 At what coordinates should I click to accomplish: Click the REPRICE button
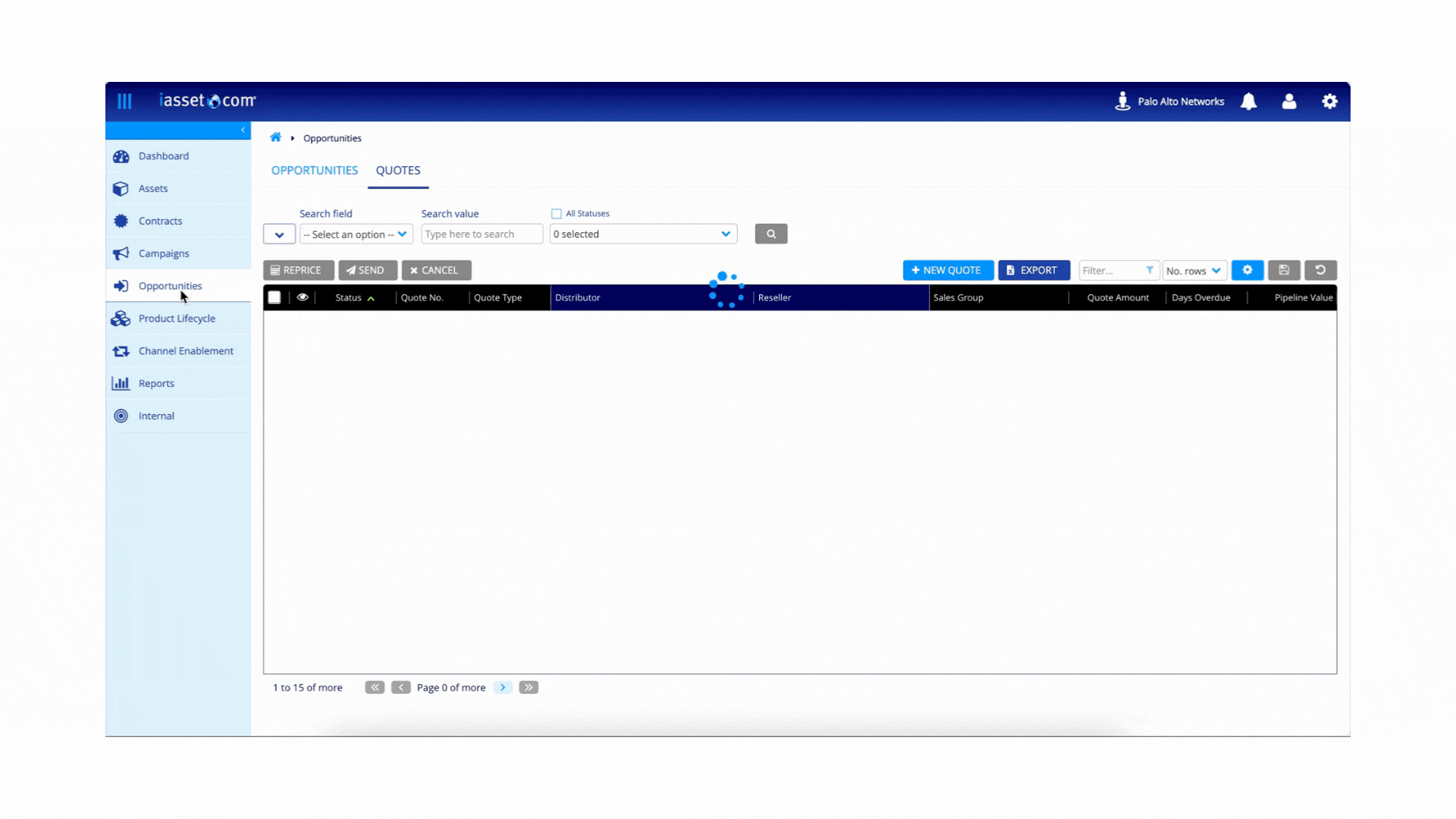click(298, 270)
